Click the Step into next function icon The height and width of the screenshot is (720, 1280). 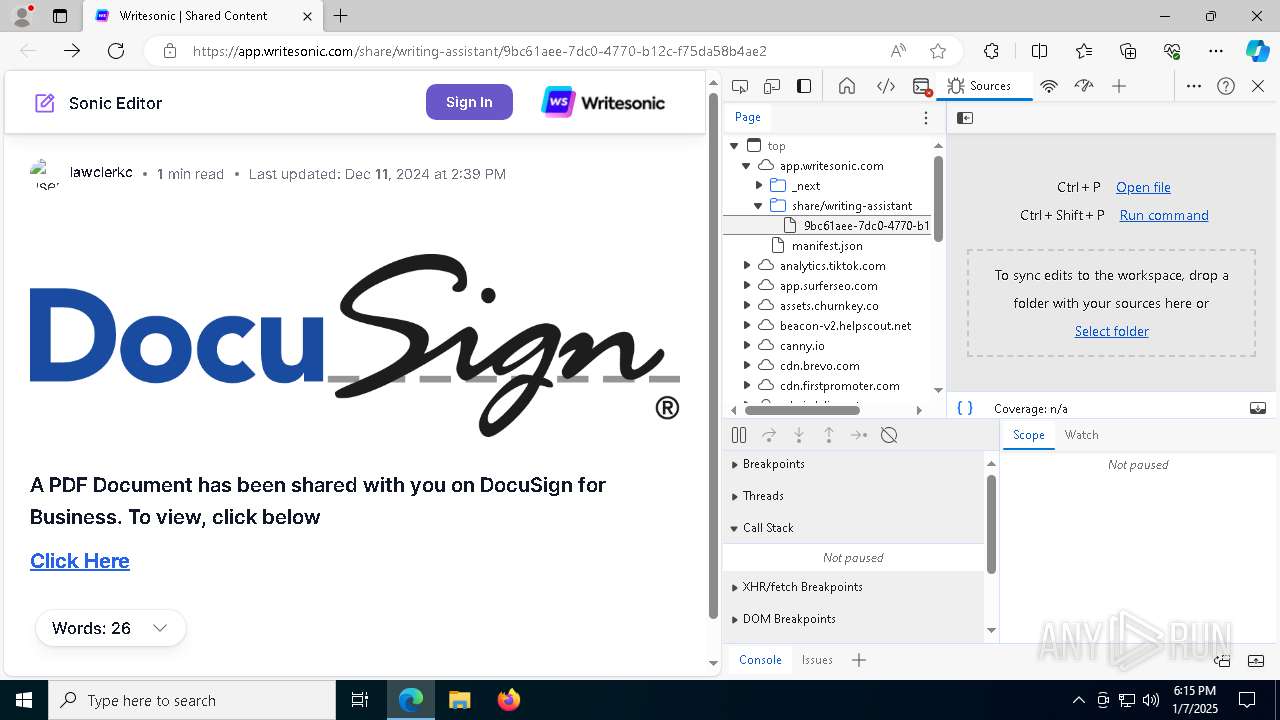(x=799, y=435)
